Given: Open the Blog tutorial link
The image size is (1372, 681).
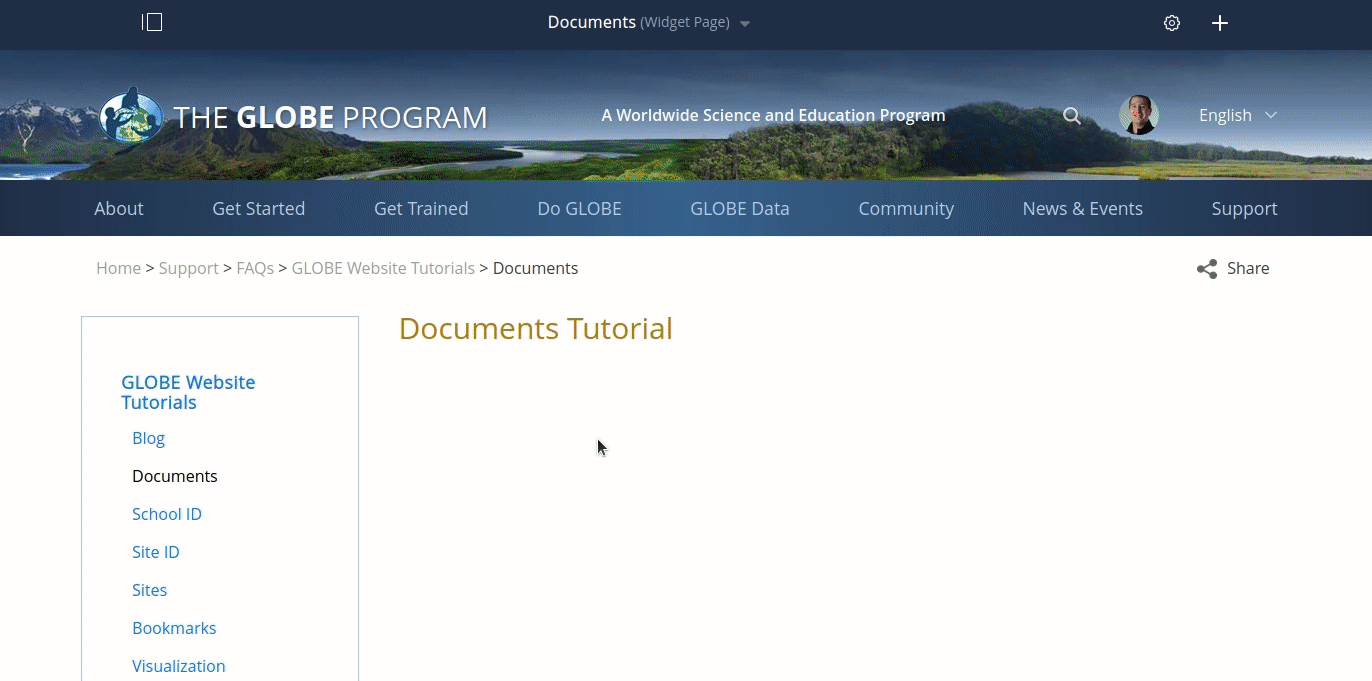Looking at the screenshot, I should pyautogui.click(x=148, y=438).
